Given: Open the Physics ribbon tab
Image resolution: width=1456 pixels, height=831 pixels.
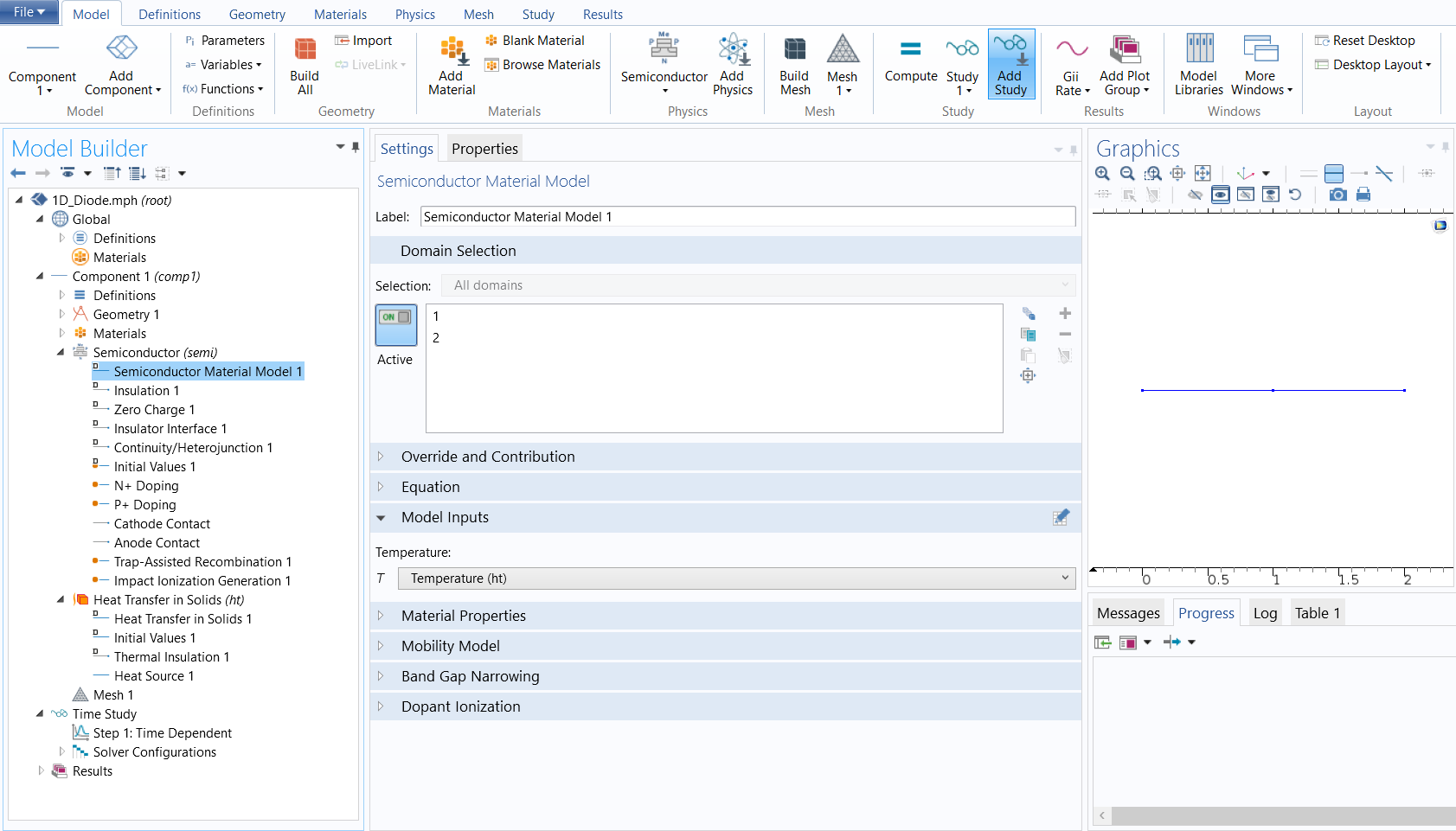Looking at the screenshot, I should click(x=414, y=15).
